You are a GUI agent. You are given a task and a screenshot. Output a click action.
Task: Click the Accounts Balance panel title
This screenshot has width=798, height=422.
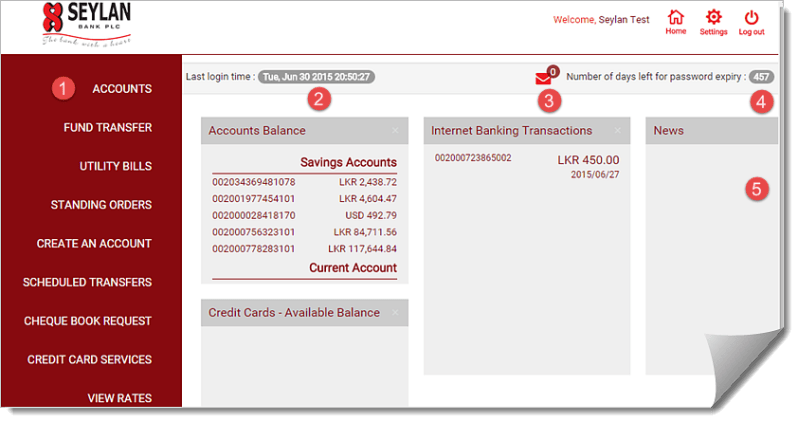(x=256, y=131)
